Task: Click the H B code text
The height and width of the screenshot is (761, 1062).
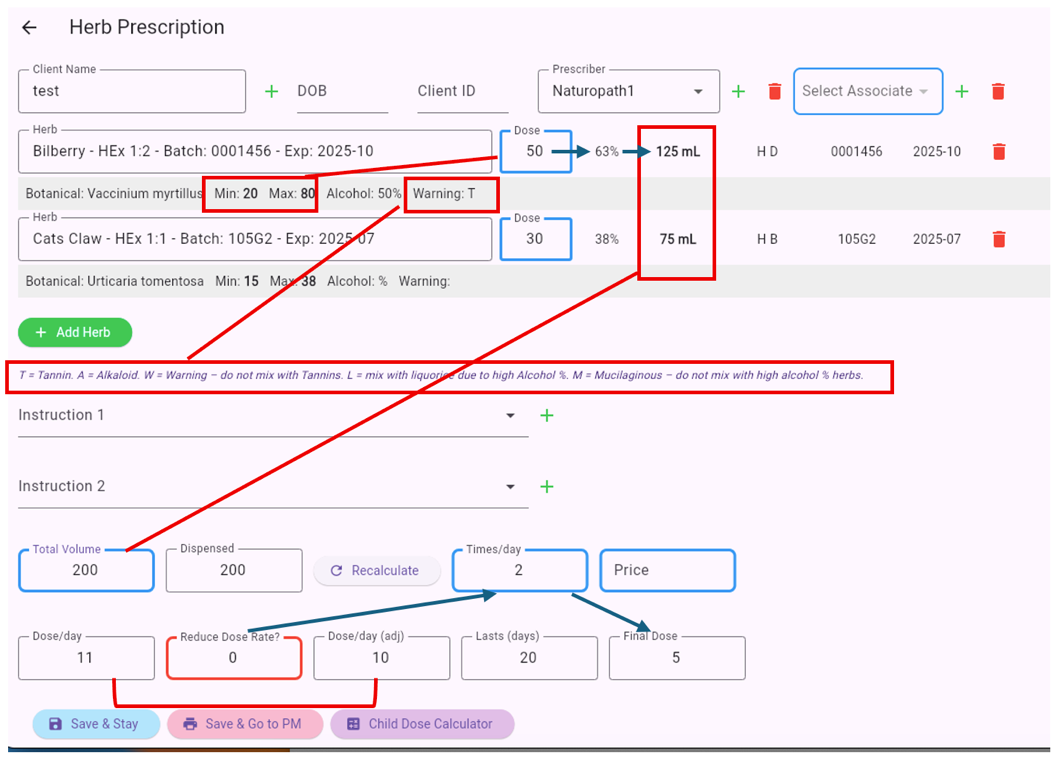Action: pyautogui.click(x=767, y=239)
